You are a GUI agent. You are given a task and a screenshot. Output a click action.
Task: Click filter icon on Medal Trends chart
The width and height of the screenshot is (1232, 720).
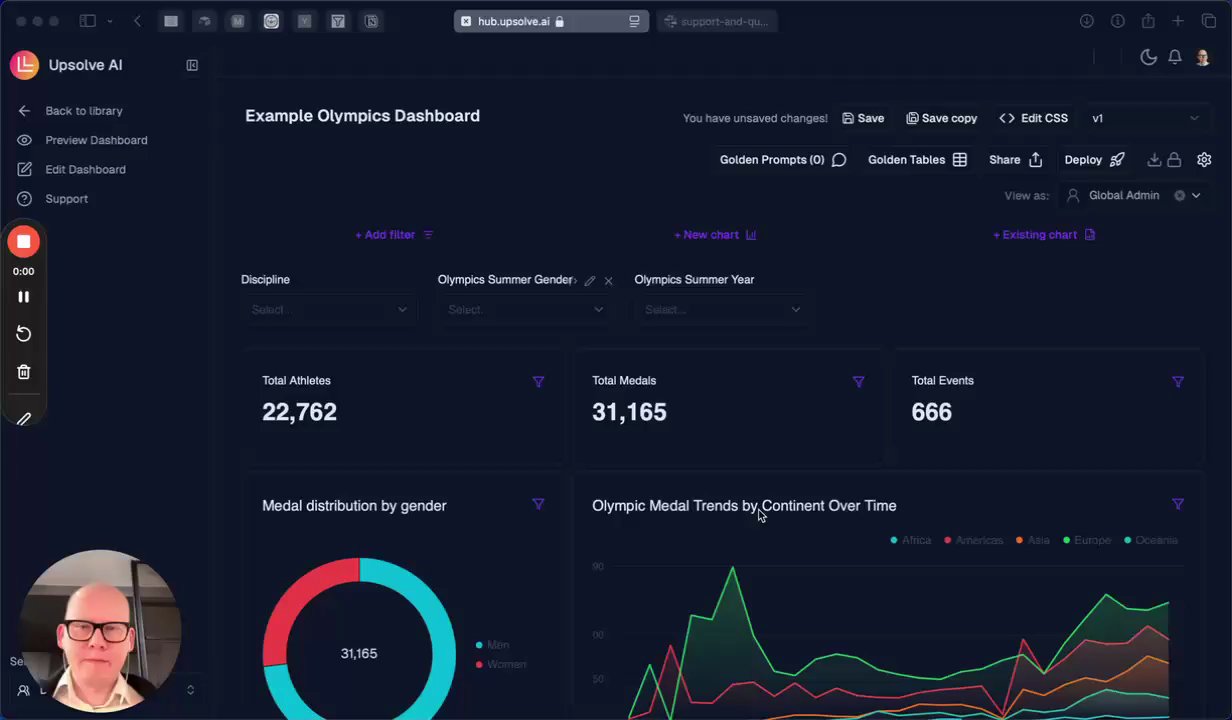(1178, 504)
